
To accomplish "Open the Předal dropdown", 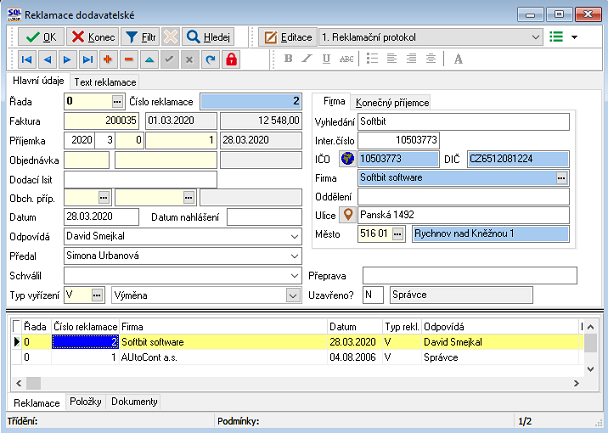I will [294, 256].
